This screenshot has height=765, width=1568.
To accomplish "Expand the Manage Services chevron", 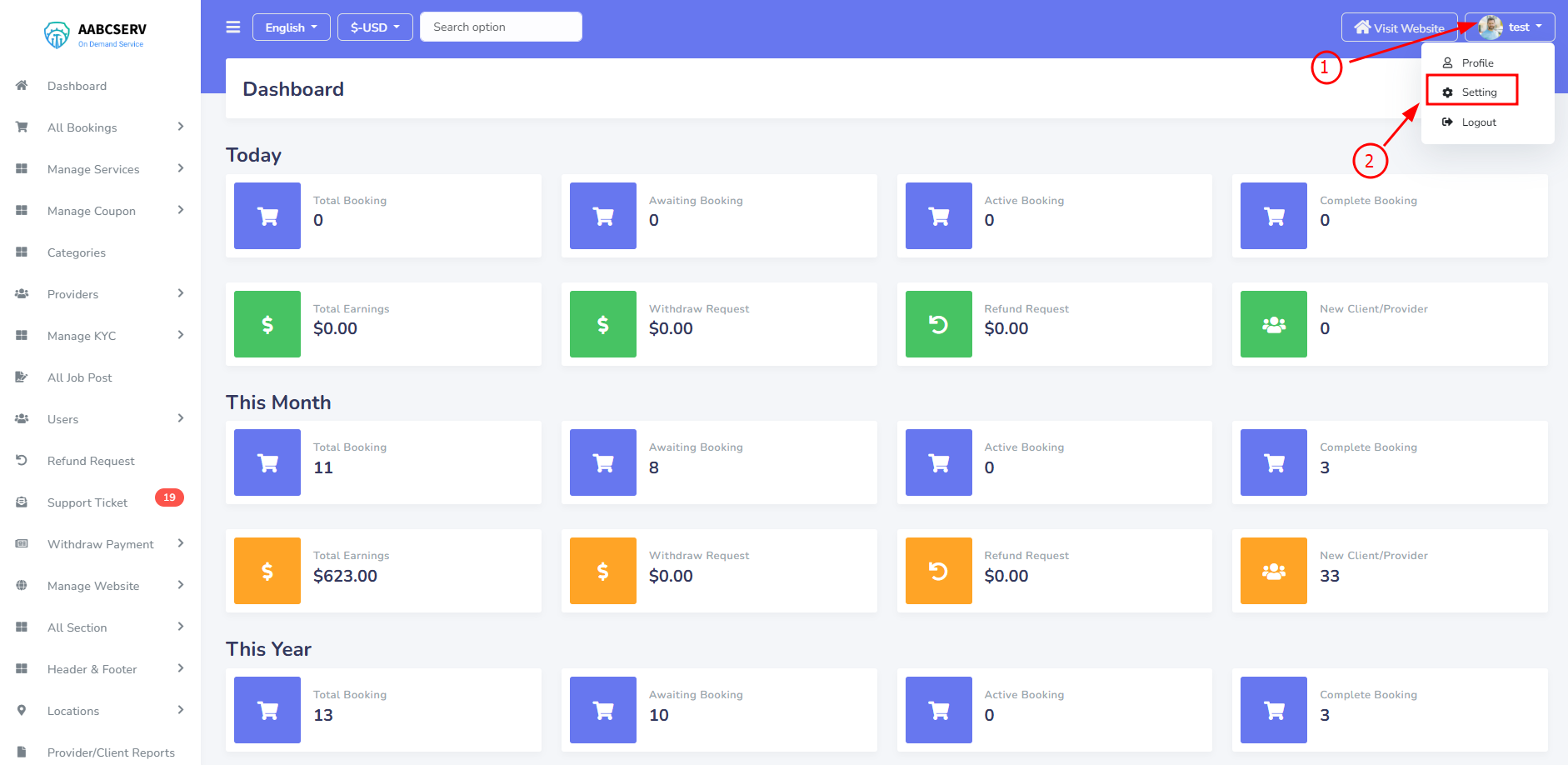I will click(181, 168).
